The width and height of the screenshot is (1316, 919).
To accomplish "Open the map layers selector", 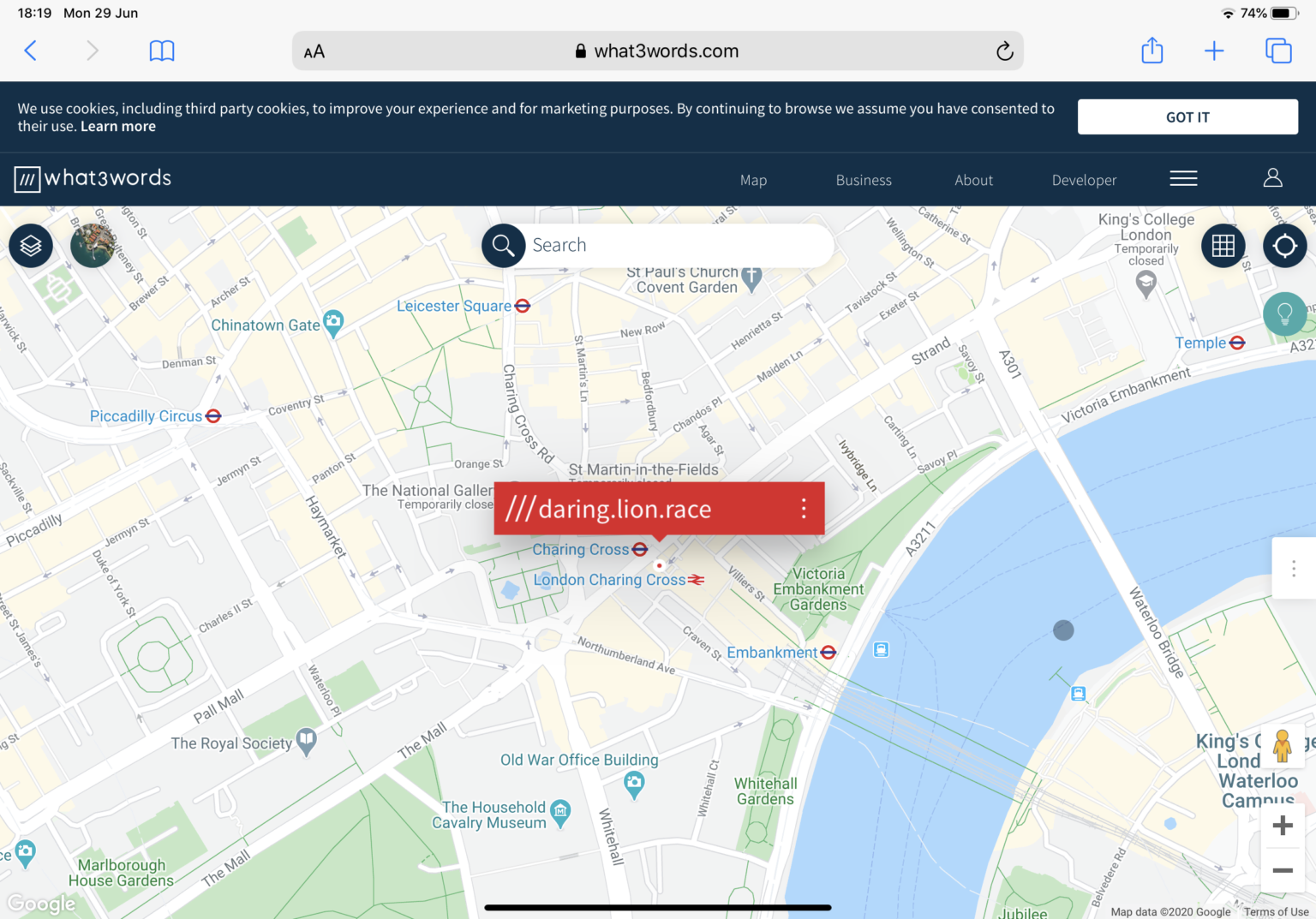I will [30, 246].
